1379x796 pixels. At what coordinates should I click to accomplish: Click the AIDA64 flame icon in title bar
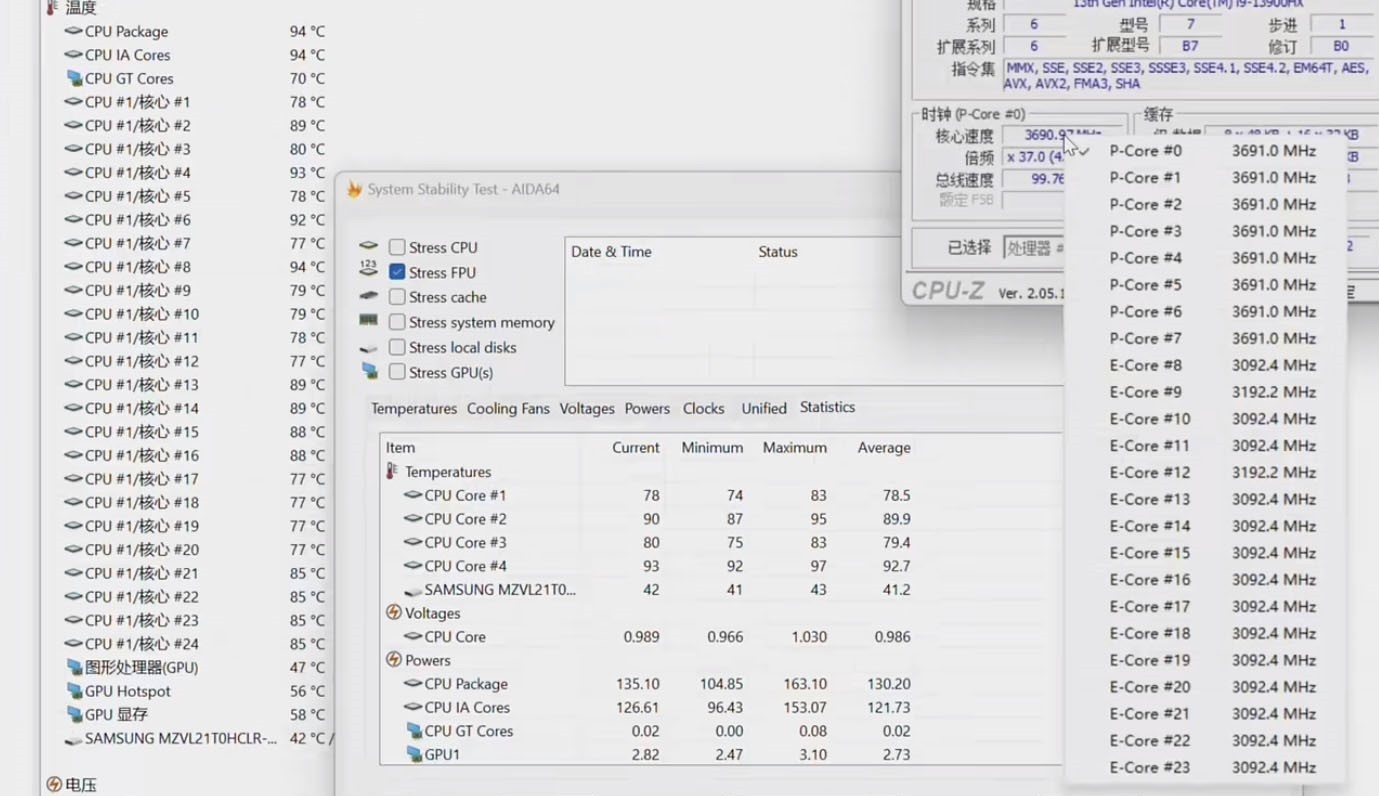click(x=354, y=189)
